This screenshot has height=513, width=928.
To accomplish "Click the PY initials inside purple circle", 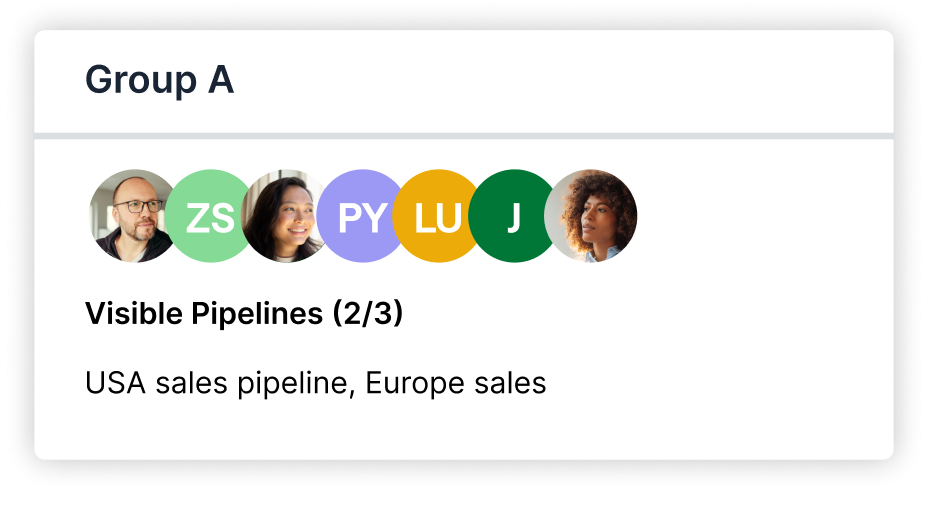I will (362, 218).
